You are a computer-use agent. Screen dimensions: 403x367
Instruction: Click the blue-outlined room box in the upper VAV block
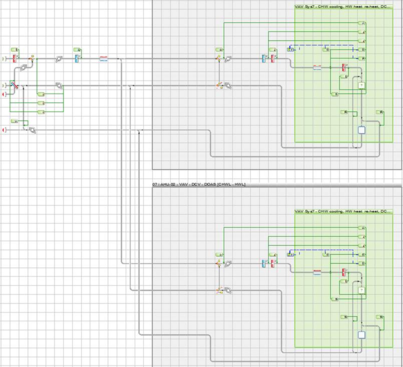[362, 130]
